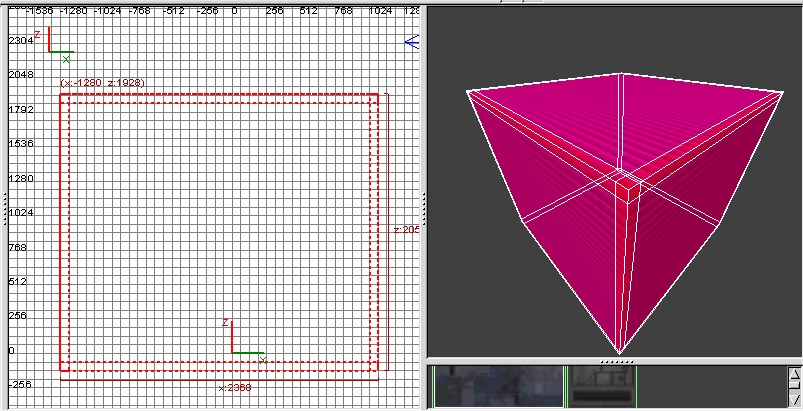803x411 pixels.
Task: Click the z height dimension label on right
Action: (x=404, y=229)
